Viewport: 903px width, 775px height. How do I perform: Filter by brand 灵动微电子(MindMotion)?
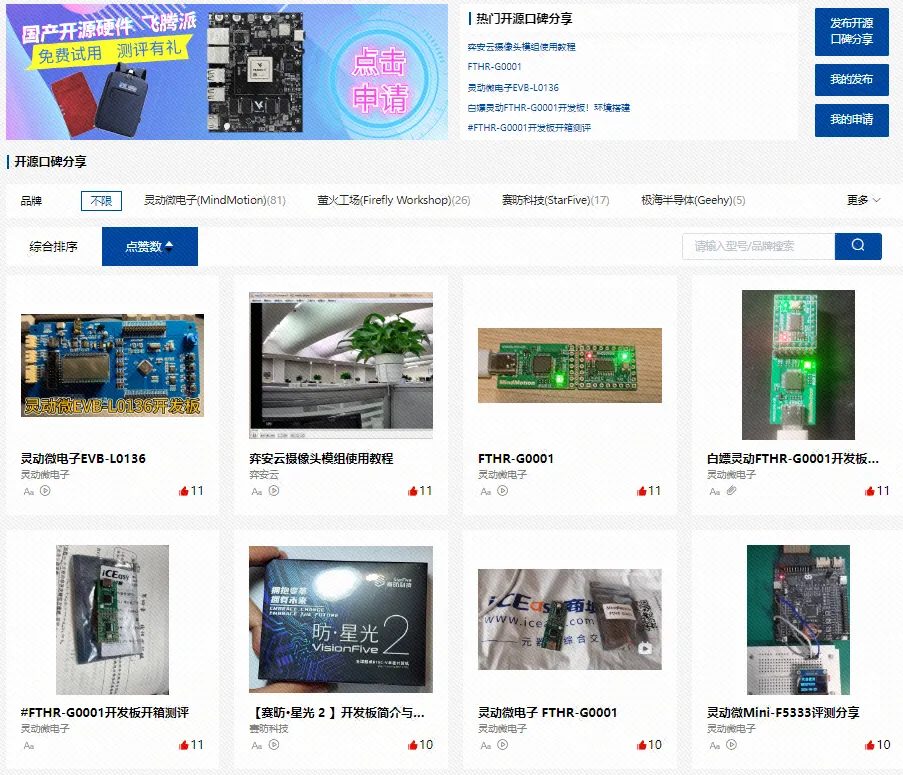click(215, 200)
